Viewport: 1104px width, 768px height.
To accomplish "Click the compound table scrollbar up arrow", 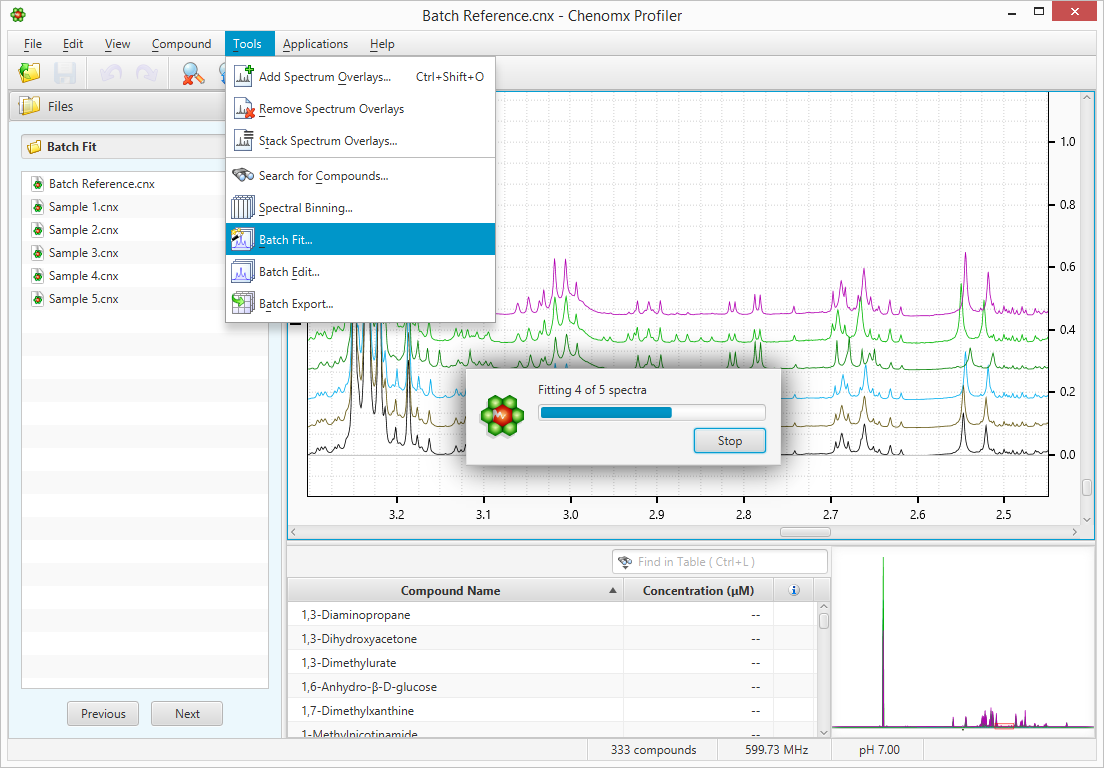I will [824, 606].
